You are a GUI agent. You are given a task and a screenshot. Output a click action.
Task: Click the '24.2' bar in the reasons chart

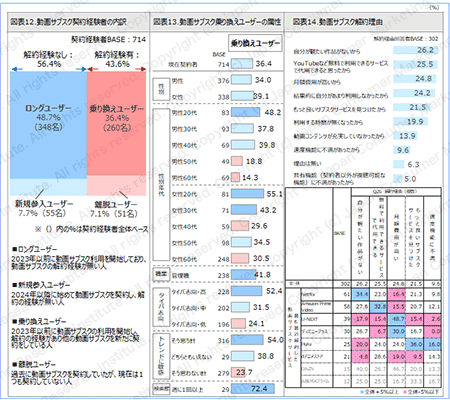pos(414,93)
